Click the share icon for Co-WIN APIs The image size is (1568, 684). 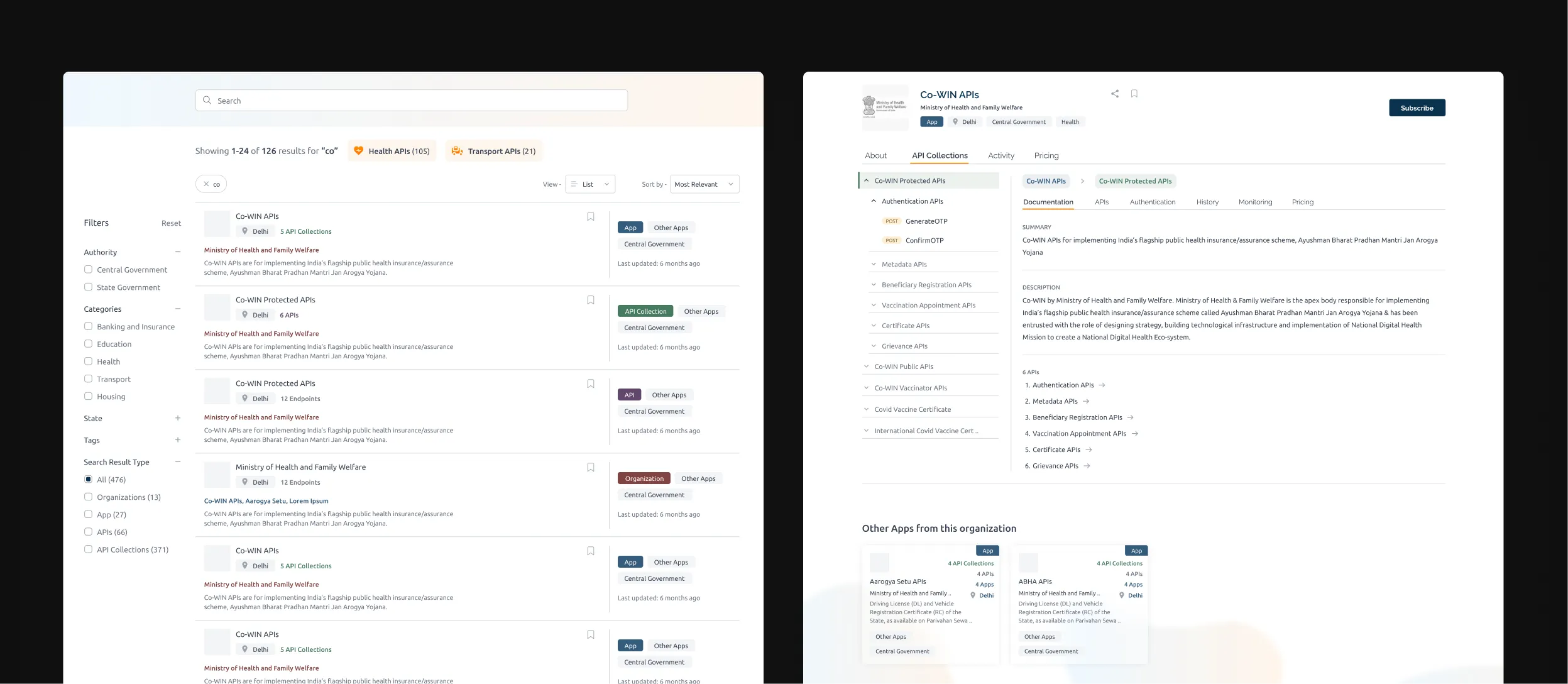coord(1115,94)
